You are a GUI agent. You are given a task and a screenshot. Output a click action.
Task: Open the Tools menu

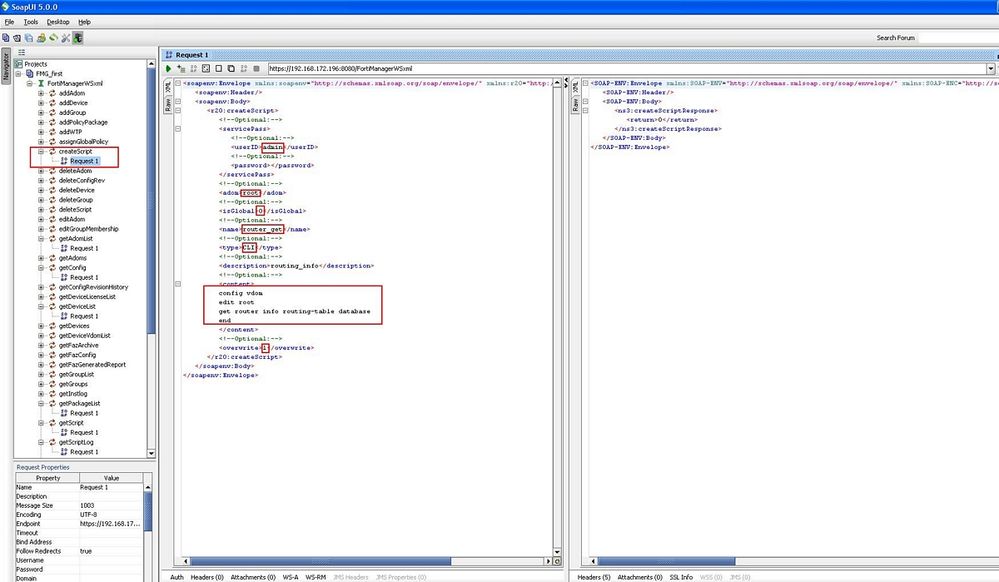(x=31, y=21)
